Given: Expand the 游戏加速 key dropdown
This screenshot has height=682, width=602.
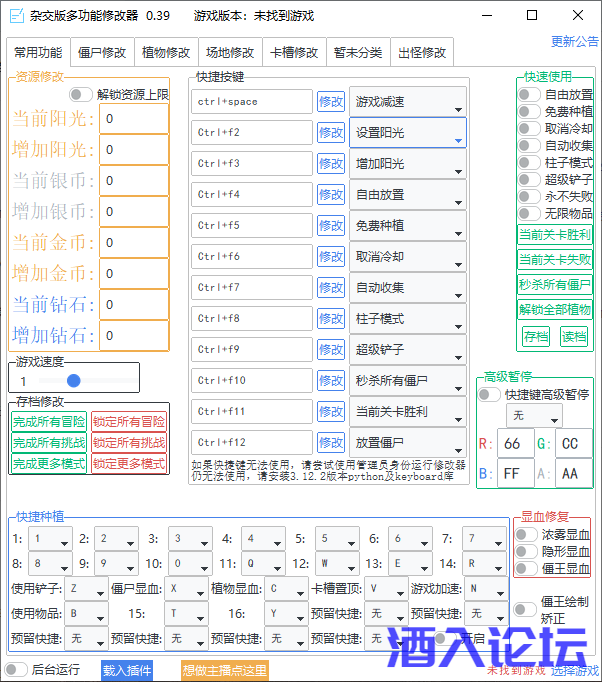Looking at the screenshot, I should click(486, 589).
